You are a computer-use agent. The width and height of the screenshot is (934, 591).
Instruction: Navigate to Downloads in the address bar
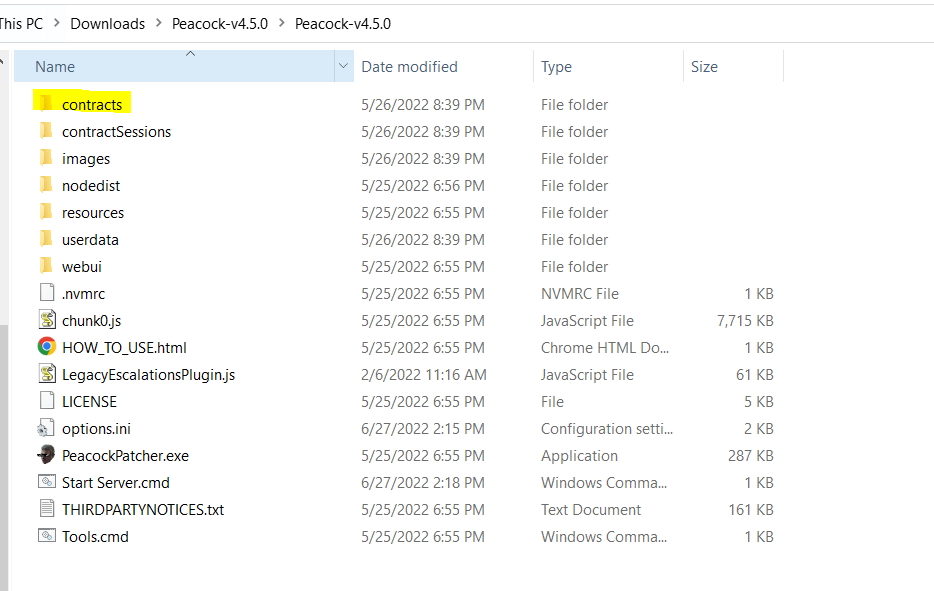[107, 23]
